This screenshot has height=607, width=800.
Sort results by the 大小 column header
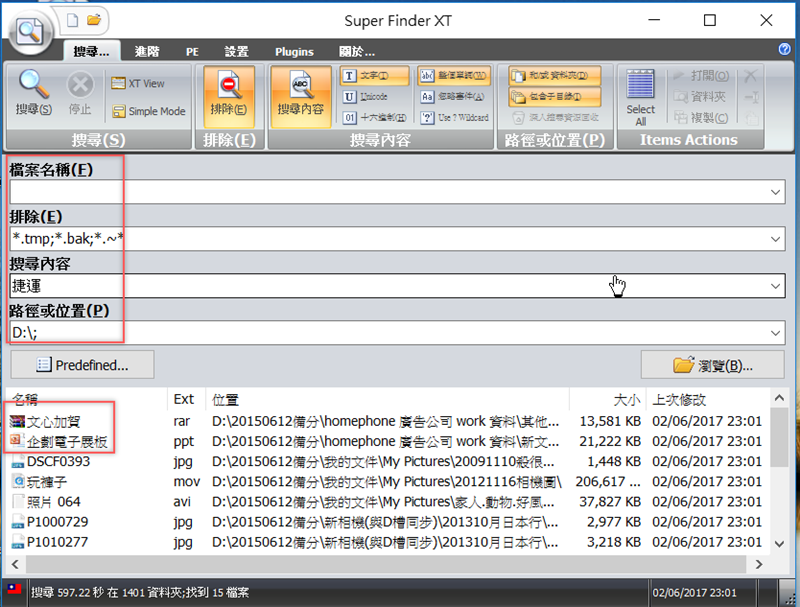point(608,399)
